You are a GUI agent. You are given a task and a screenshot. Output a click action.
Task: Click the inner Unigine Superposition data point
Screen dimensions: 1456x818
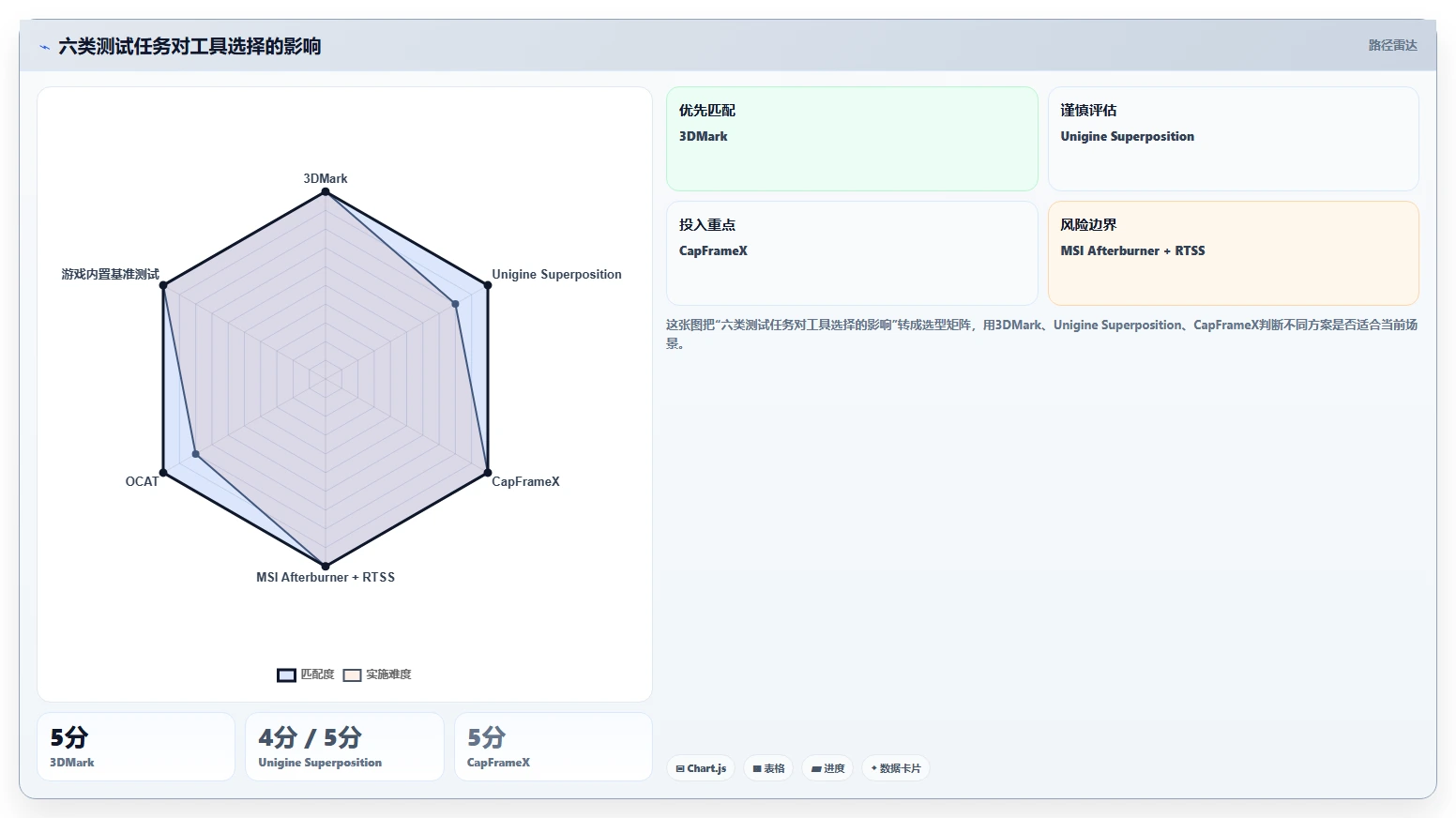tap(456, 304)
